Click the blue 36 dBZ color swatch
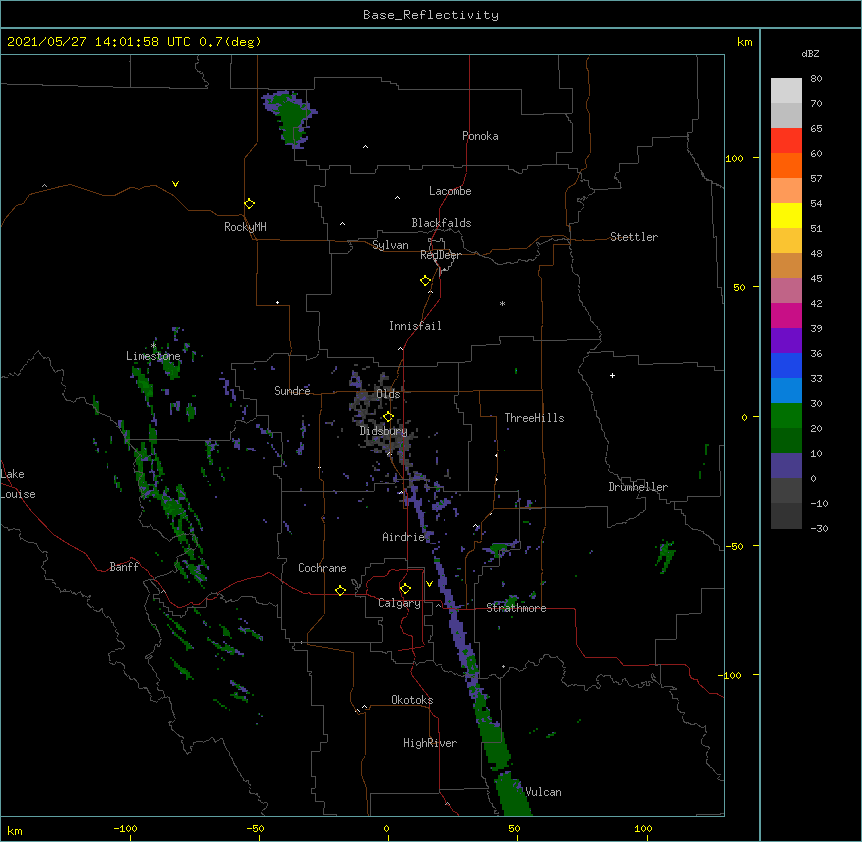Screen dimensions: 862x842 [x=786, y=365]
